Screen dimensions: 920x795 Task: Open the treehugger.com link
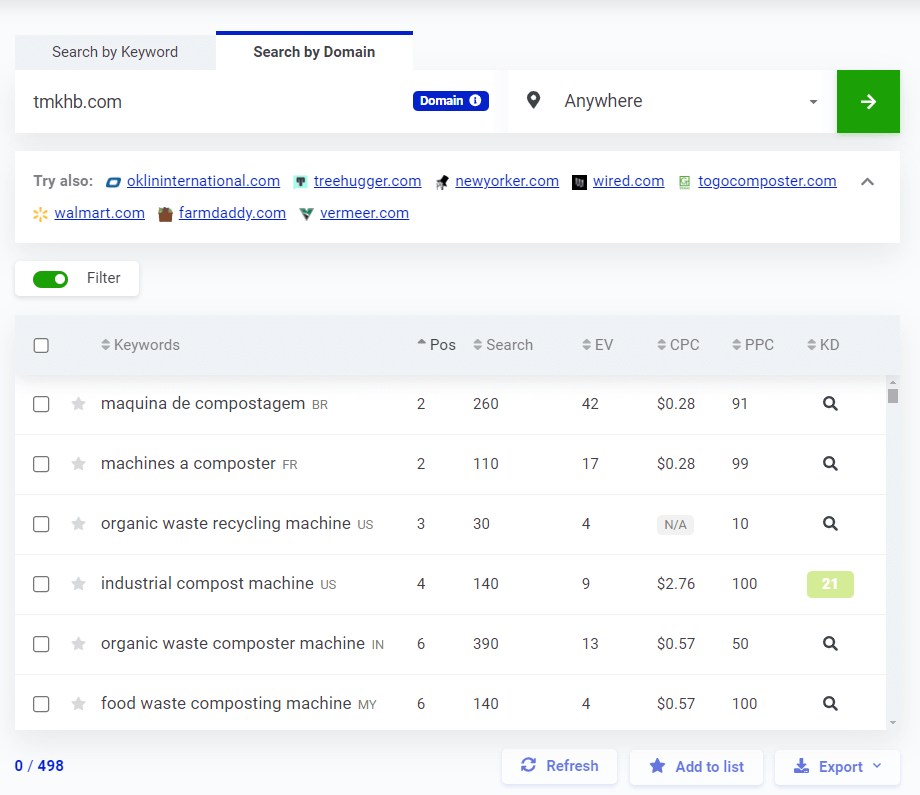367,181
